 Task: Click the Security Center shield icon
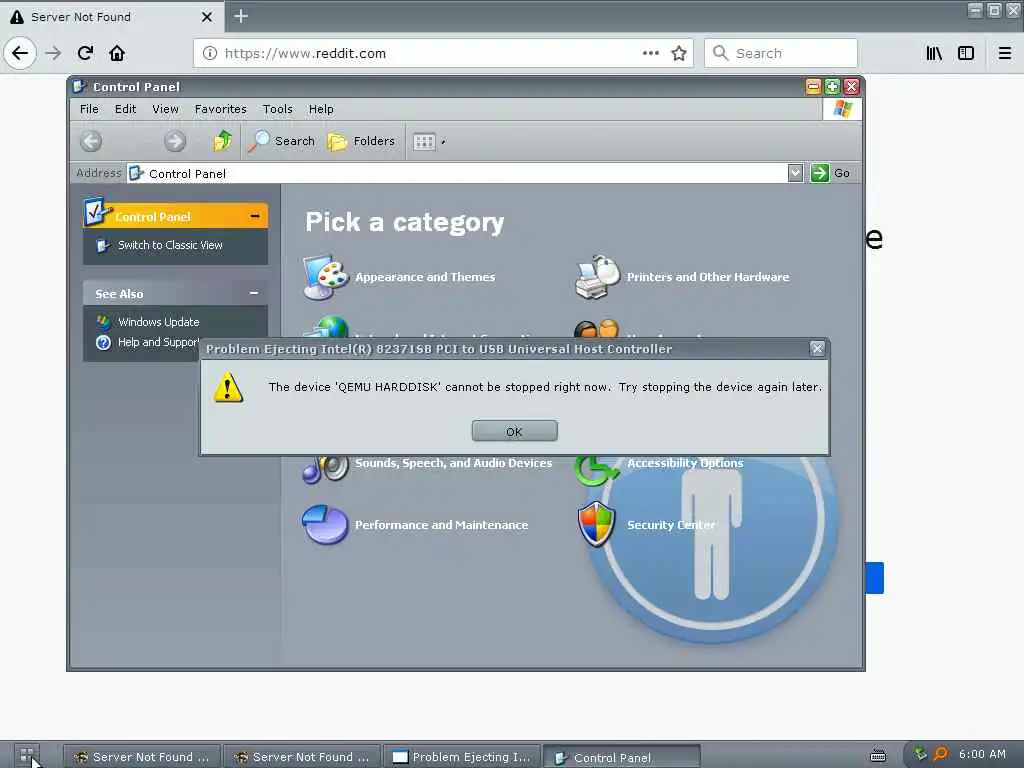[x=597, y=524]
